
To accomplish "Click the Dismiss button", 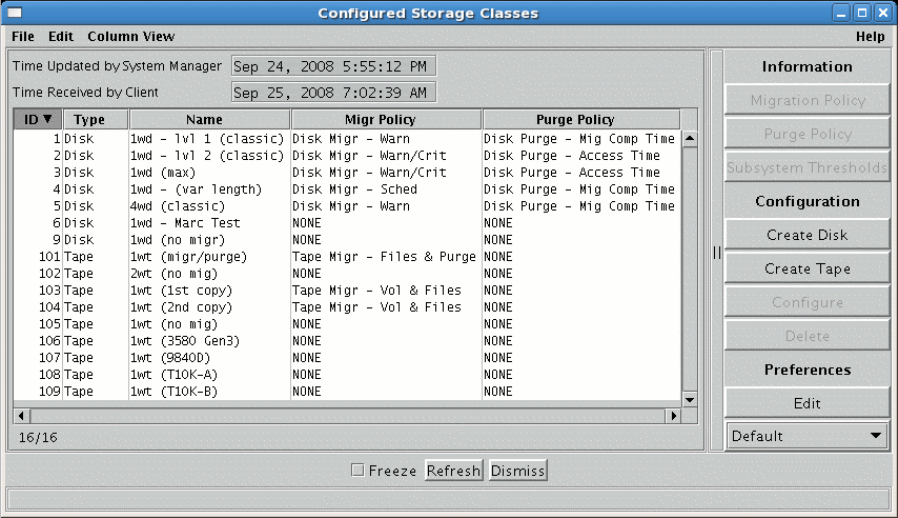I will click(518, 471).
